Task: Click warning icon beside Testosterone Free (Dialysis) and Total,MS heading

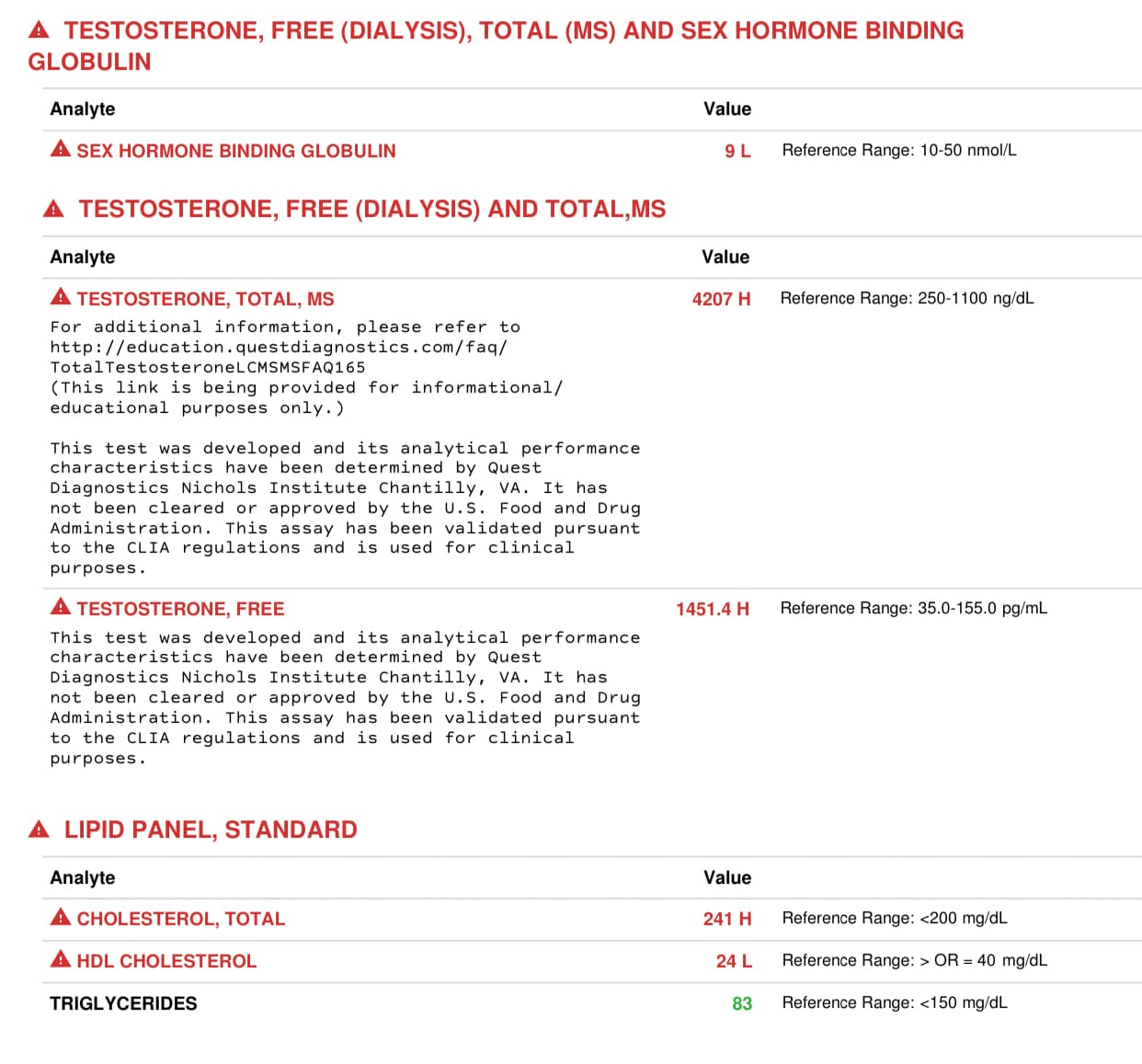Action: point(54,209)
